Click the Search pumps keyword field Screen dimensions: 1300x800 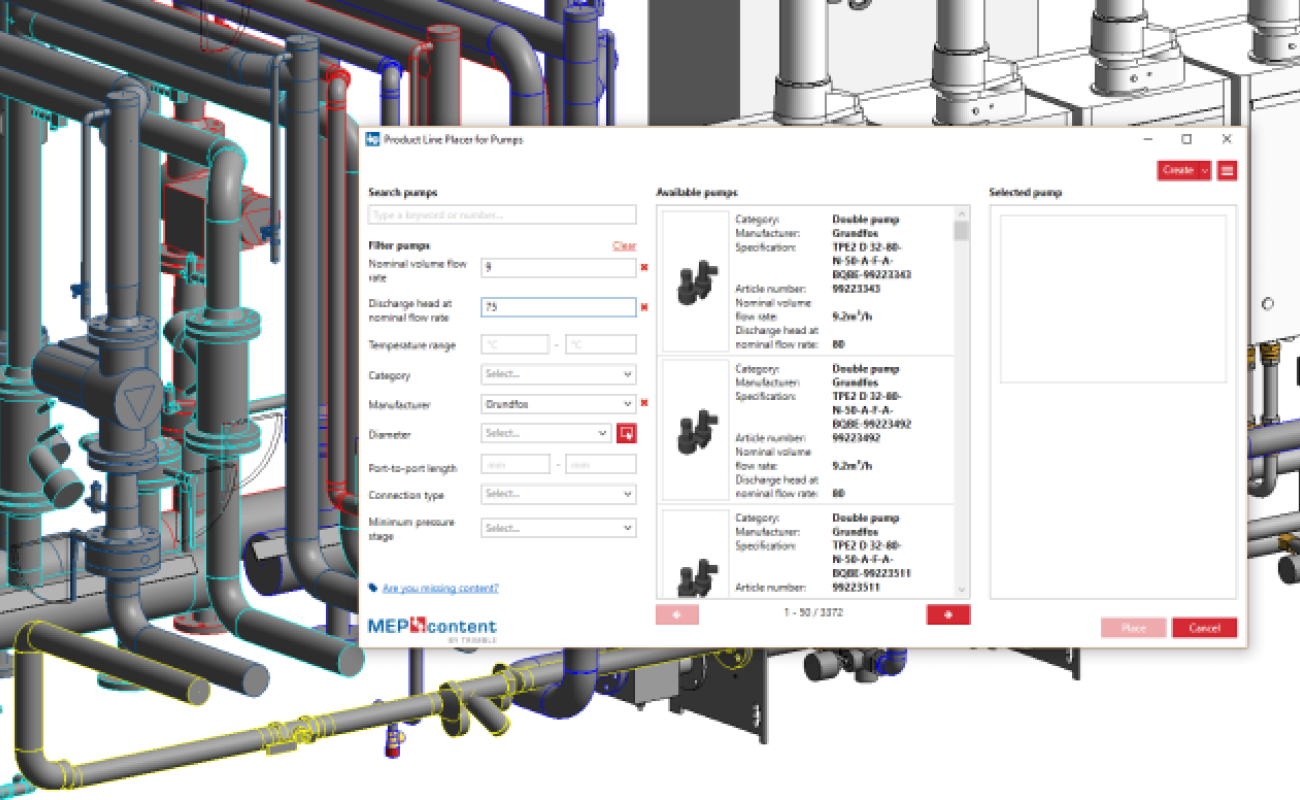[502, 214]
